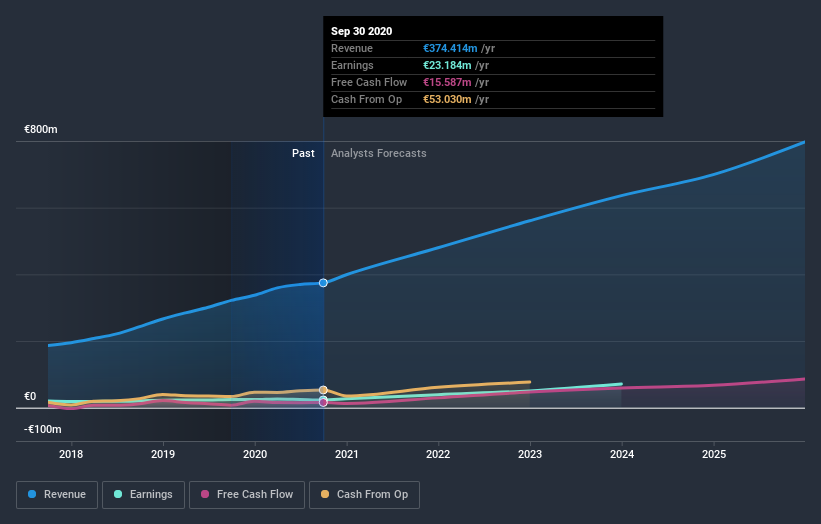Toggle the Earnings series legend button
821x524 pixels.
pyautogui.click(x=143, y=495)
